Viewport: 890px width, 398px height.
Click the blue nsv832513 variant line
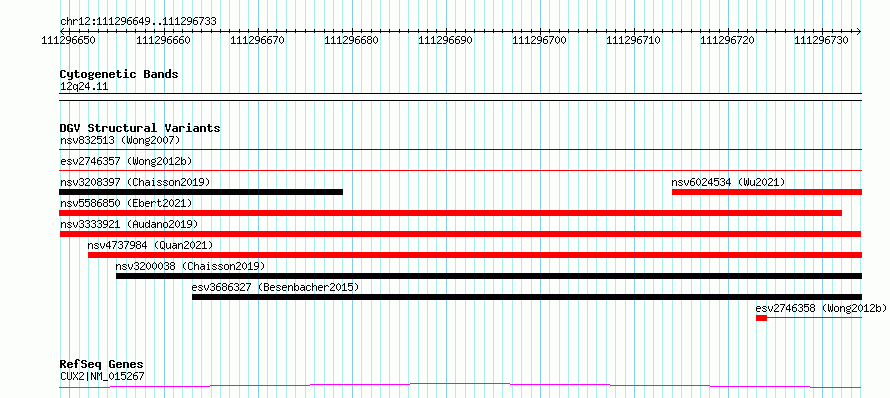[x=460, y=150]
